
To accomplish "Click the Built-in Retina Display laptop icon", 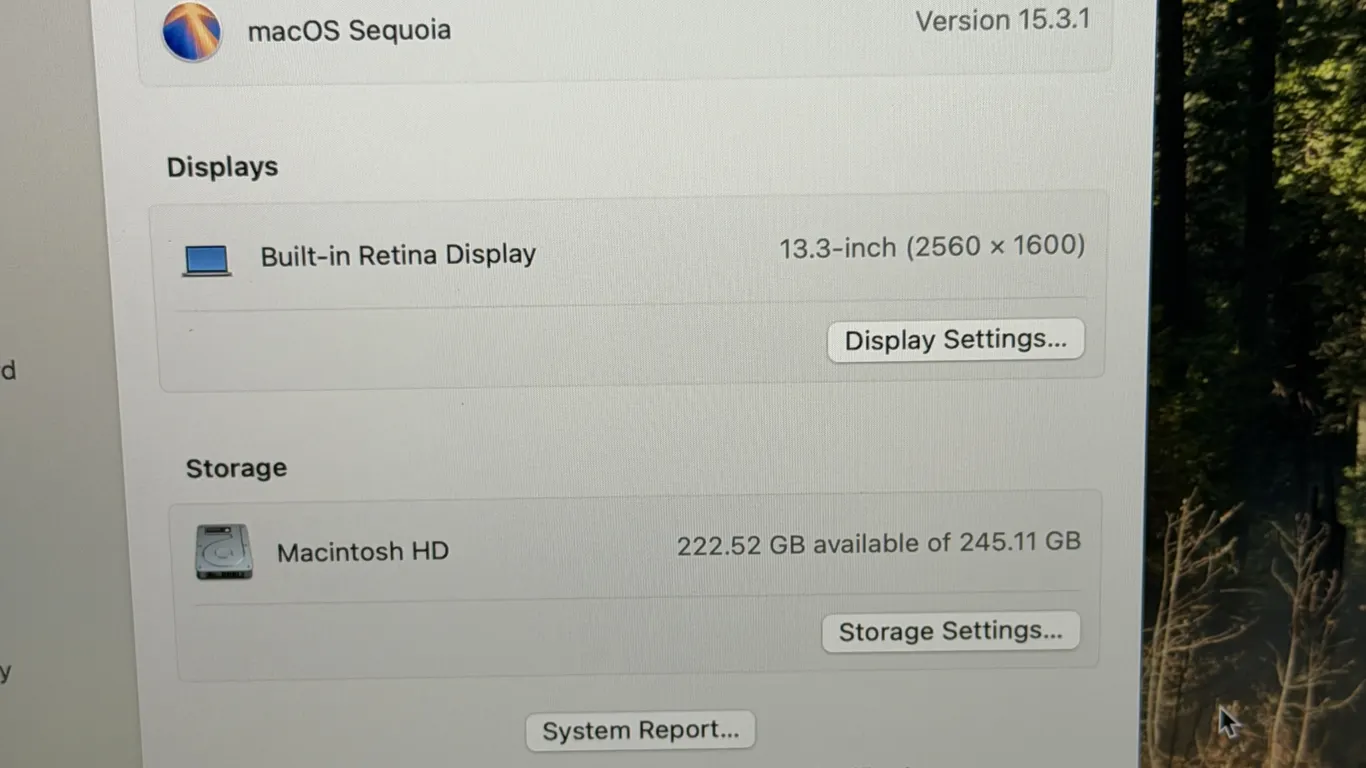I will pyautogui.click(x=207, y=261).
